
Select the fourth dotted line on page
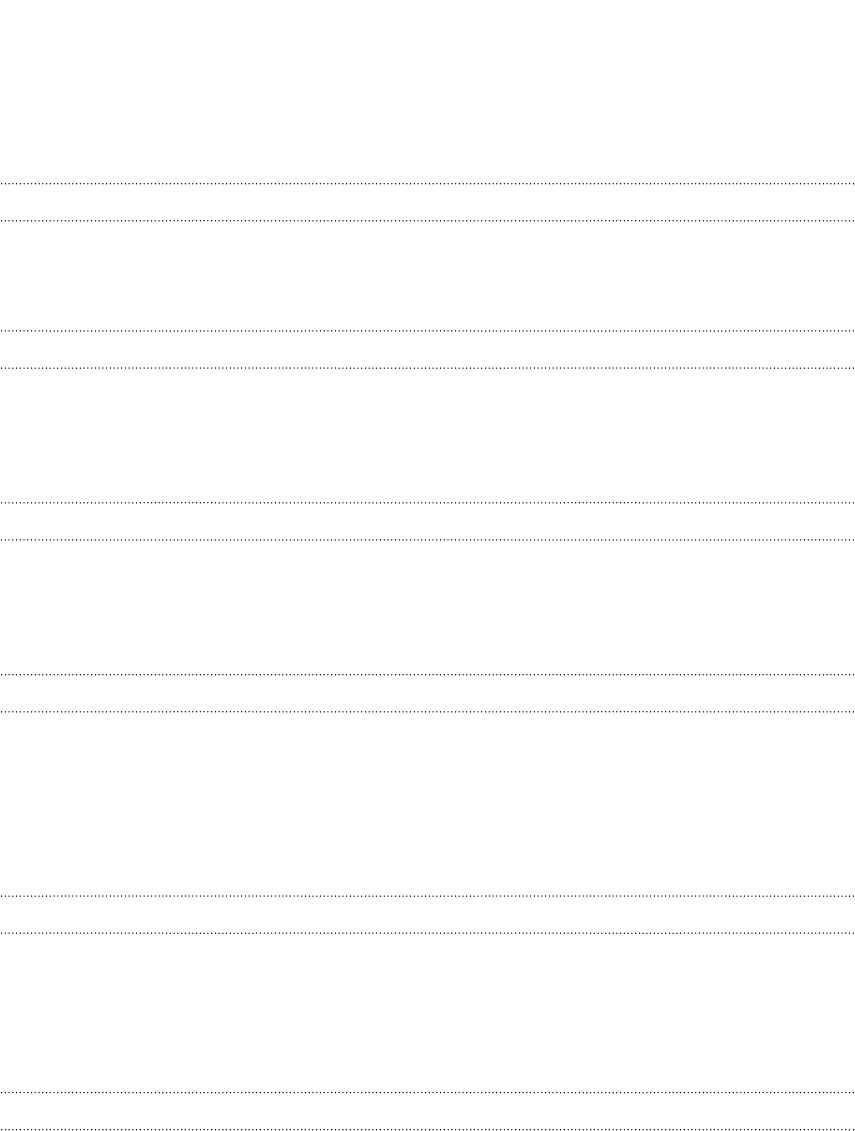point(427,368)
